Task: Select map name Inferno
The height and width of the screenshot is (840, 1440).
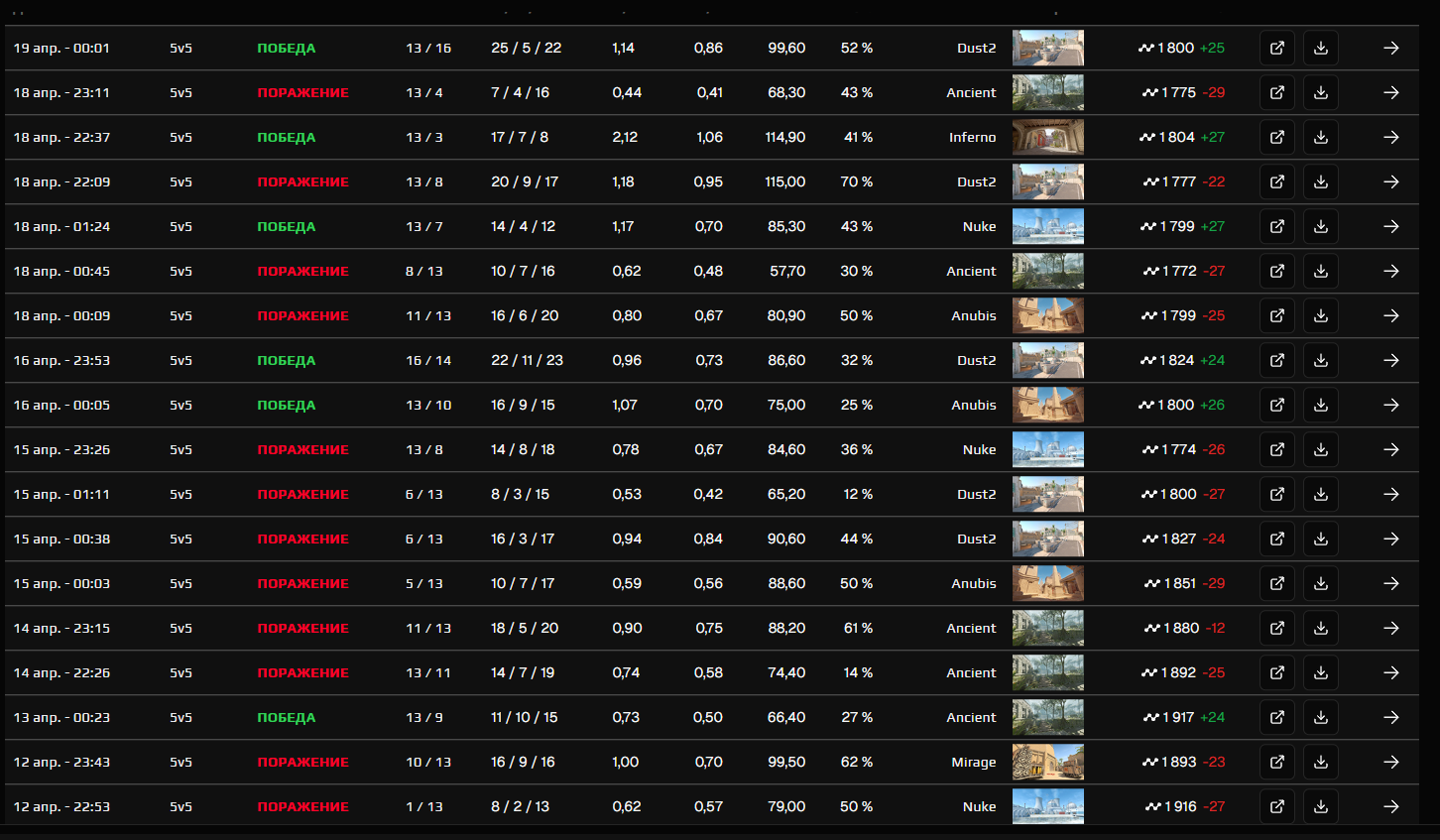Action: point(972,137)
